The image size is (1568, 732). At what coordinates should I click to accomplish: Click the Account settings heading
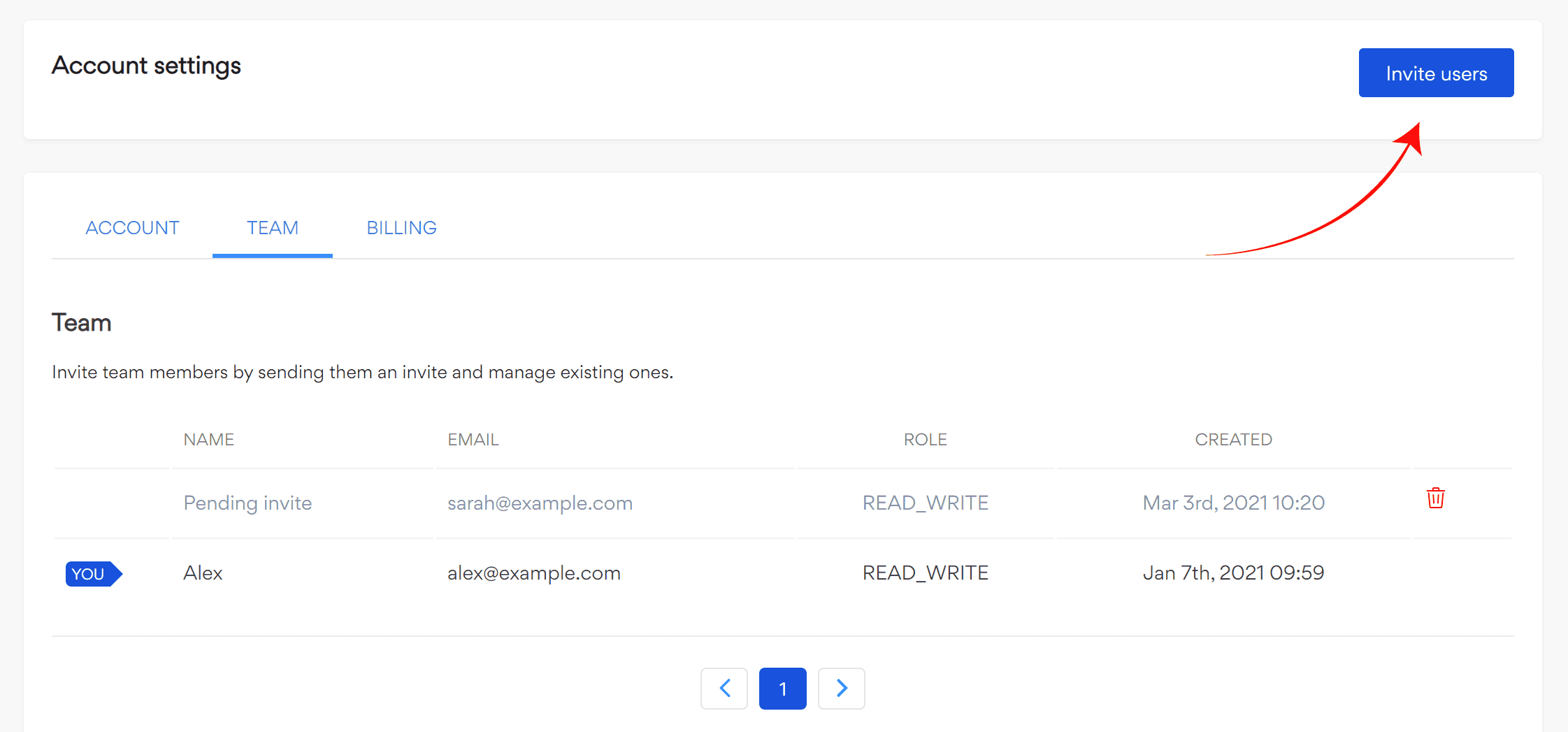click(x=146, y=66)
